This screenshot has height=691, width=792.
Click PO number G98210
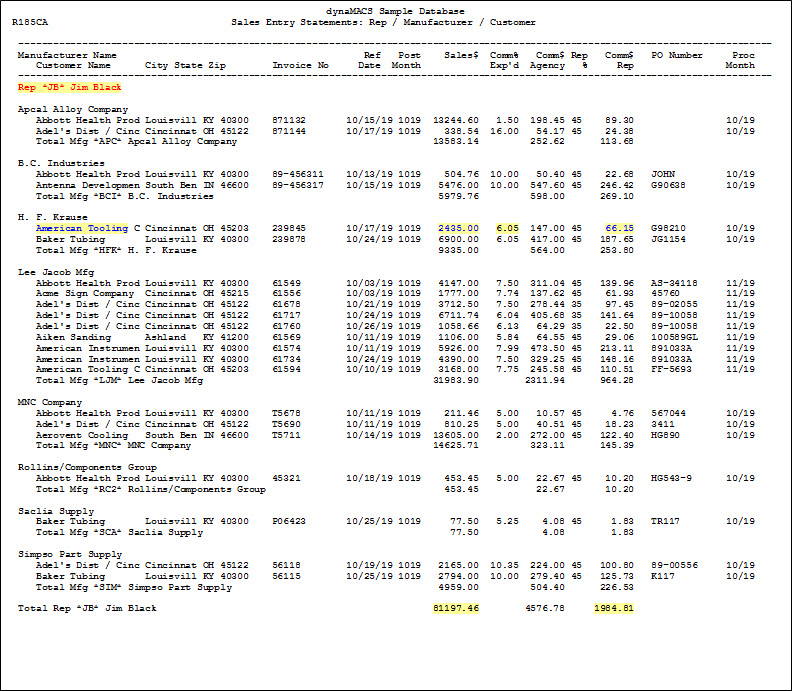point(668,228)
